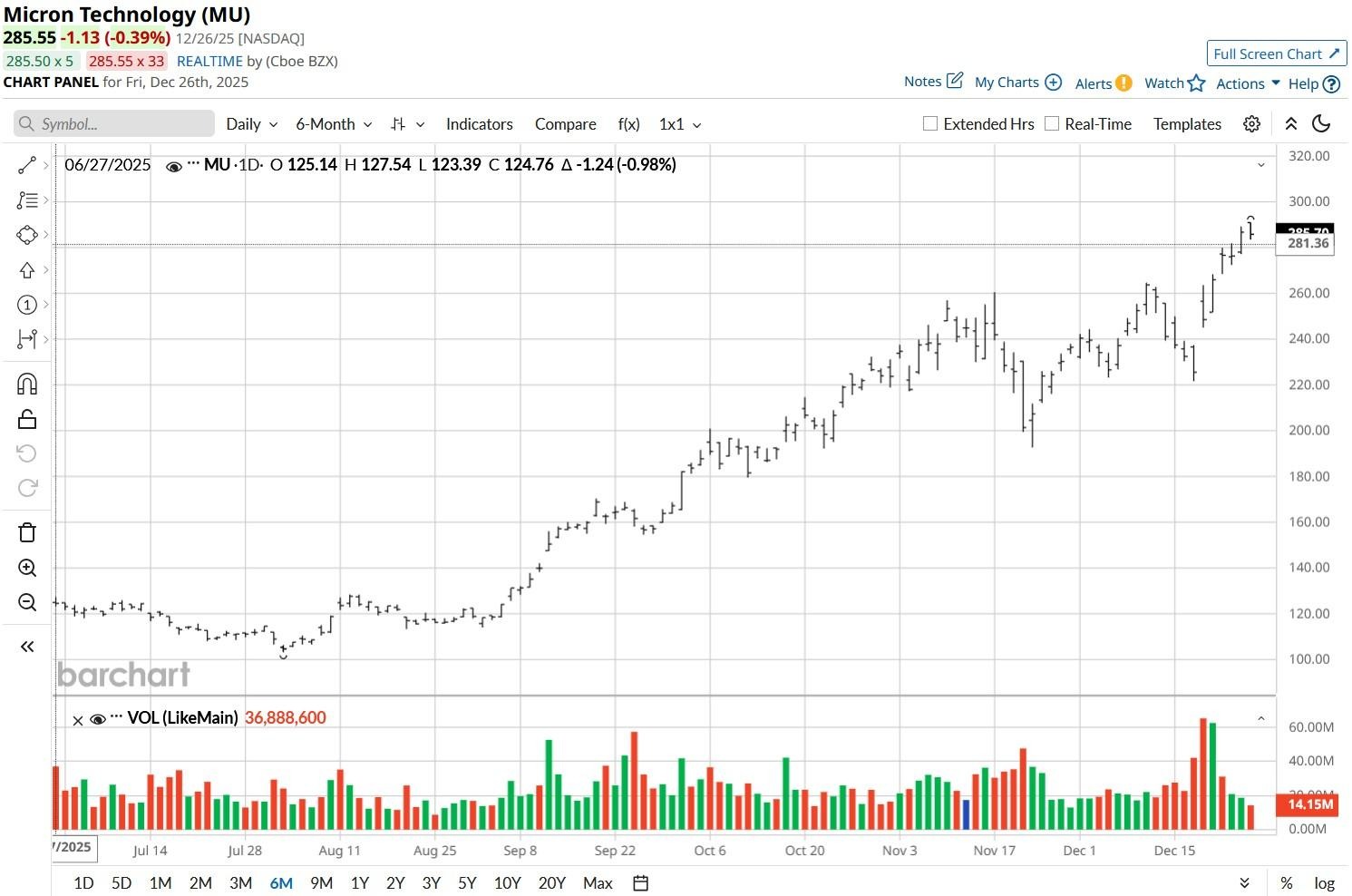Click the padlock lock-drawings icon
The width and height of the screenshot is (1352, 896).
(x=27, y=418)
